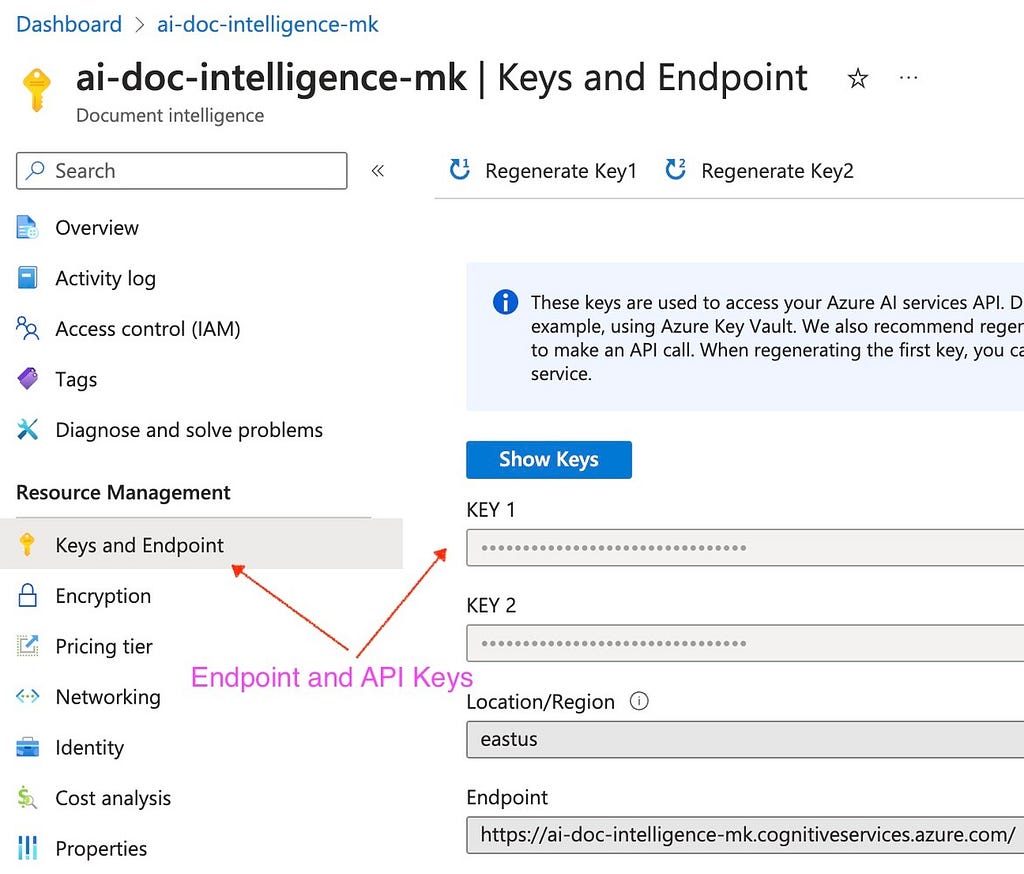The height and width of the screenshot is (874, 1024).
Task: Collapse the sidebar with double chevron
Action: [377, 170]
